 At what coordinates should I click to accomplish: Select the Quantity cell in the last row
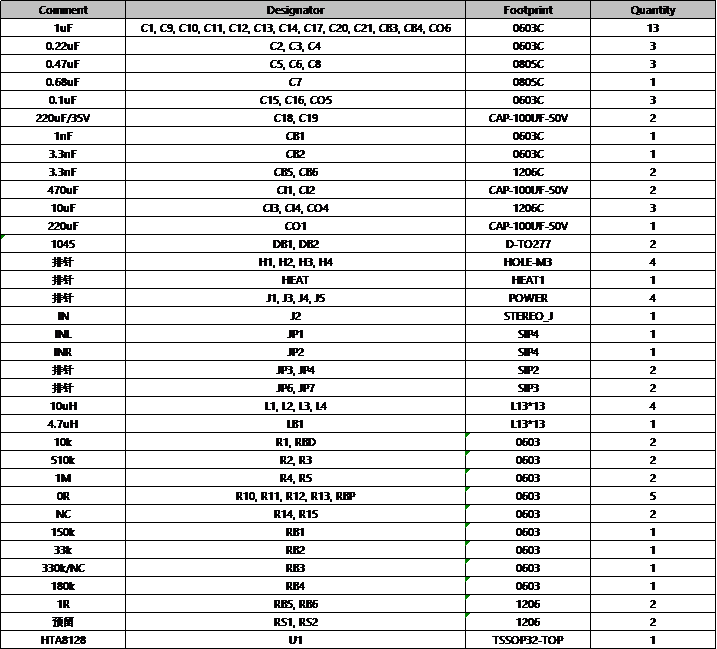652,639
